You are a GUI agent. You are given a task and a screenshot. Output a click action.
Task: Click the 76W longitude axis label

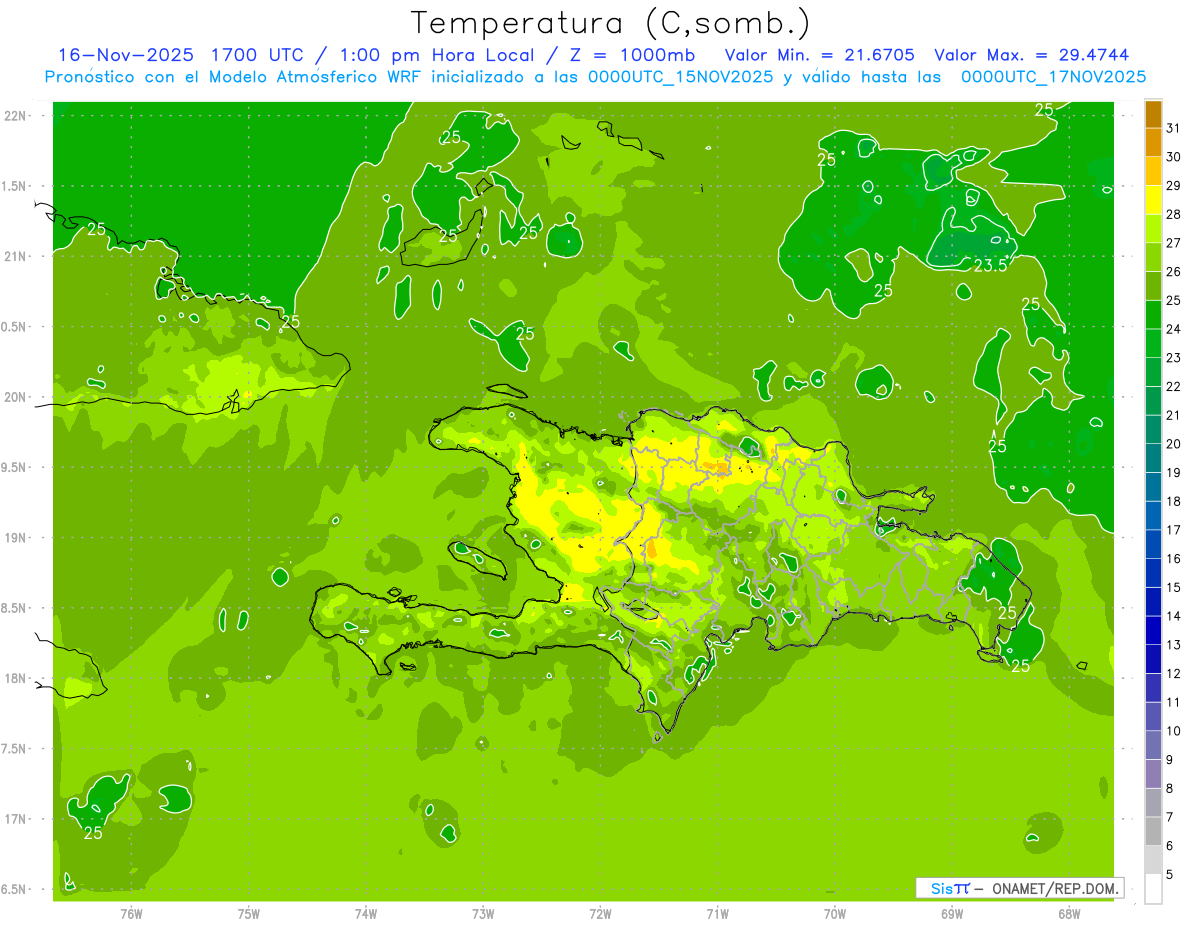pyautogui.click(x=131, y=914)
